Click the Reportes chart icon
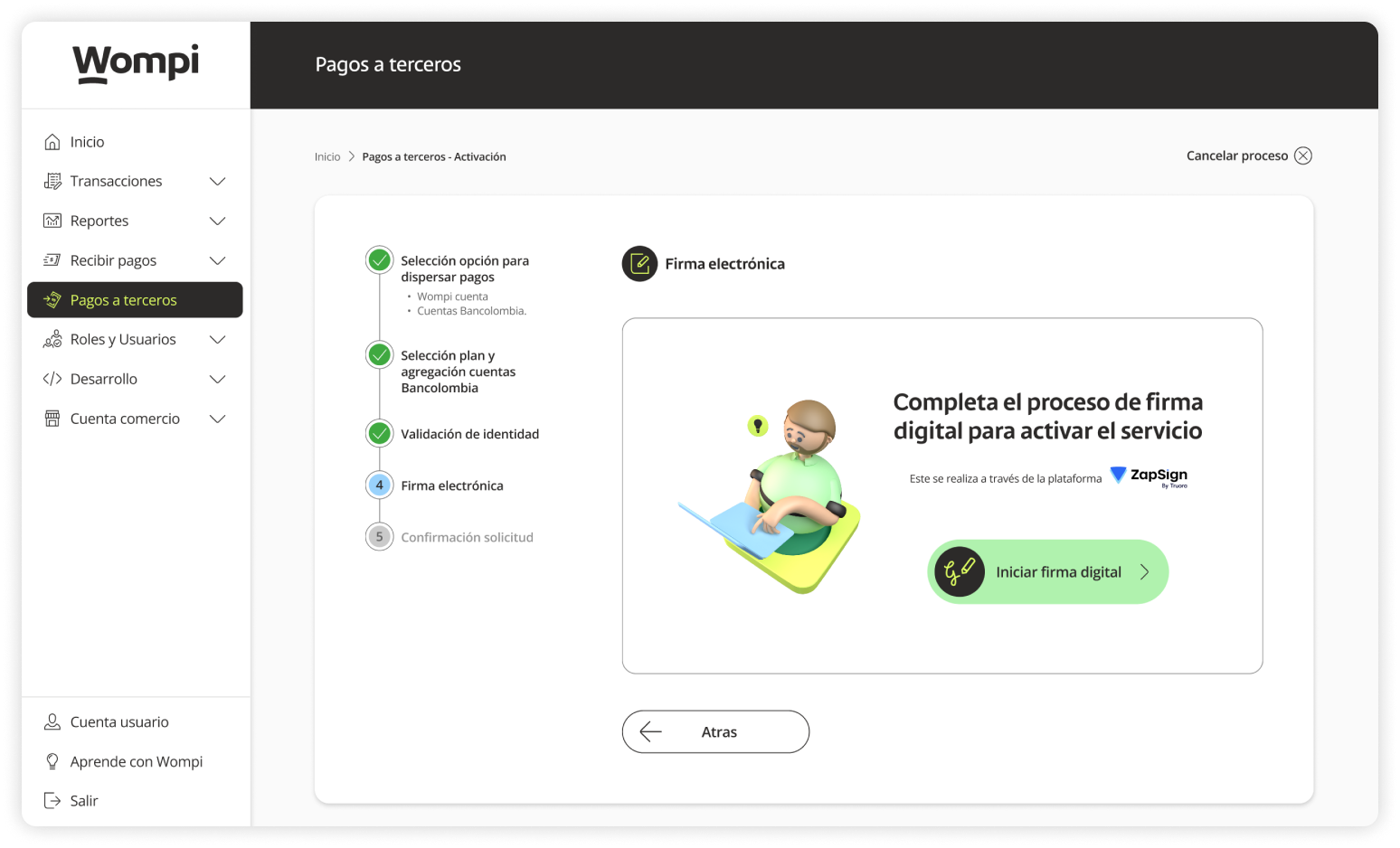The height and width of the screenshot is (848, 1400). tap(52, 221)
